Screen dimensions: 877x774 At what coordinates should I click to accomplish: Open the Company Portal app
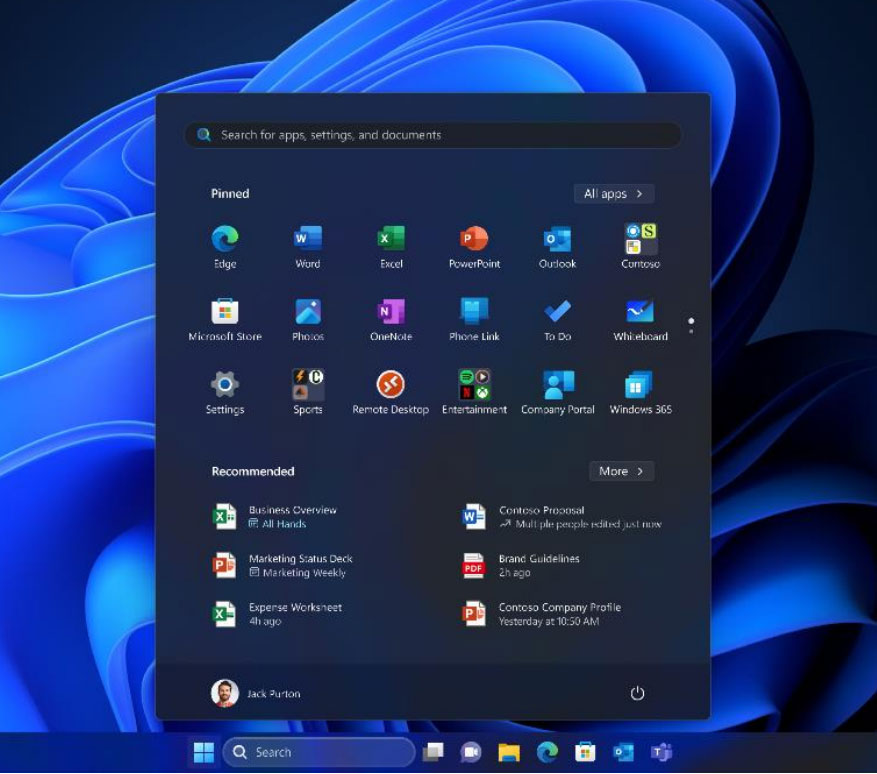pos(557,393)
